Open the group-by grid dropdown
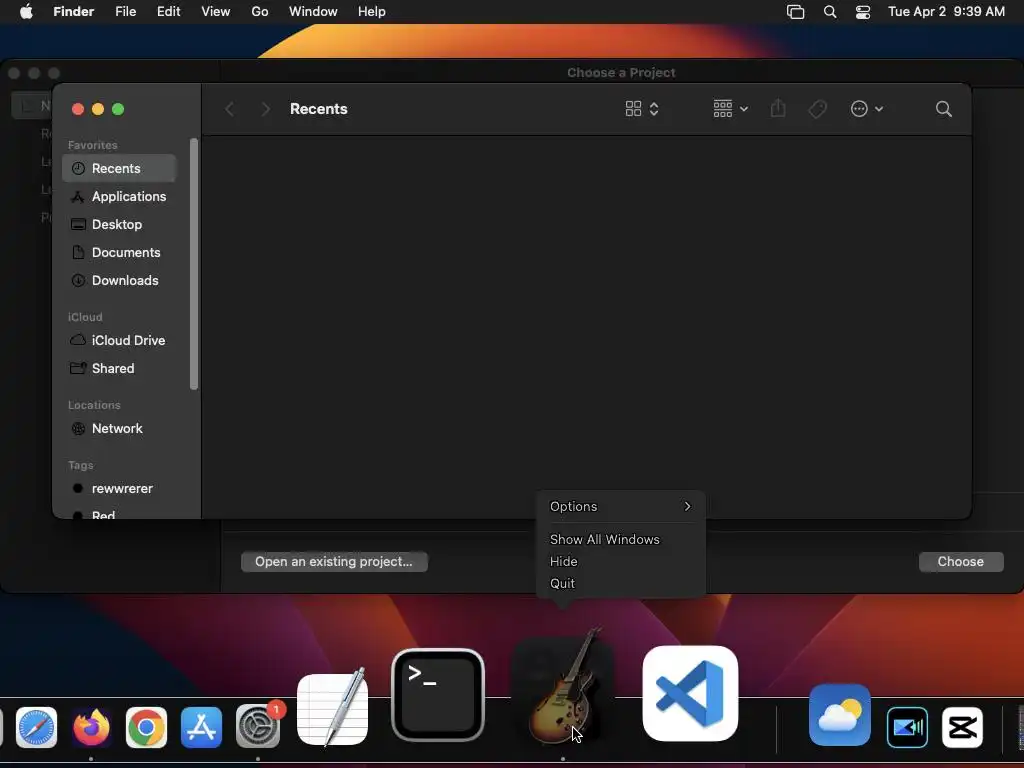Screen dimensions: 1024x768 pyautogui.click(x=730, y=109)
